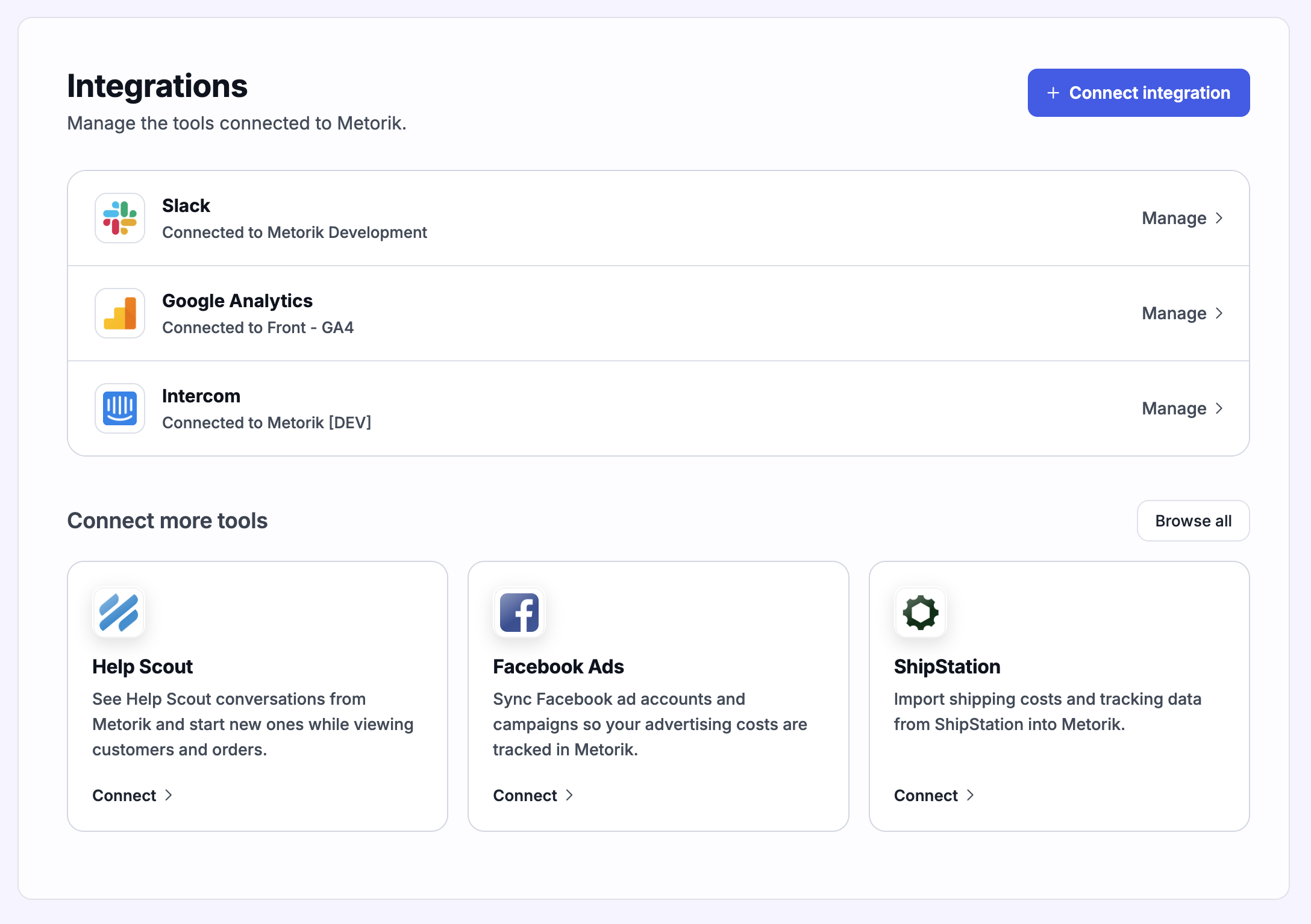The height and width of the screenshot is (924, 1311).
Task: Click the chevron beside ShipStation's Connect
Action: (971, 795)
